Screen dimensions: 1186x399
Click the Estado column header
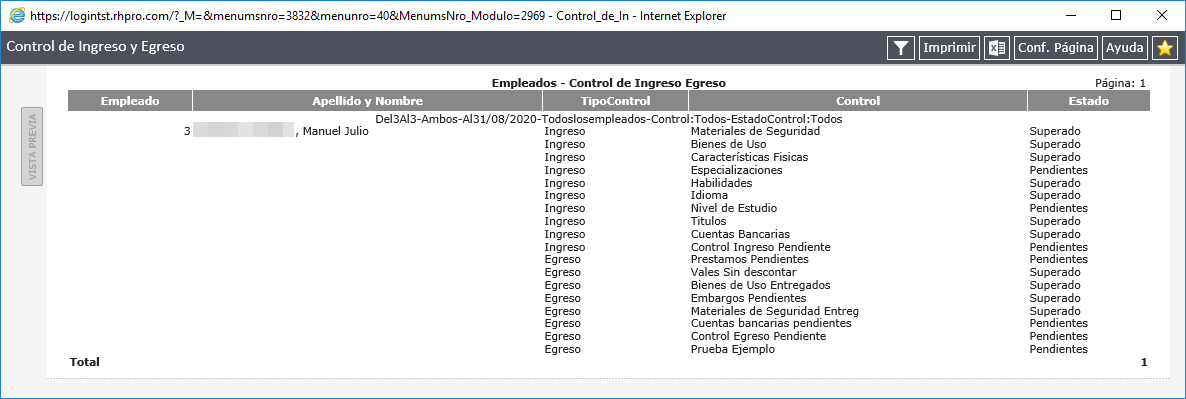1089,101
